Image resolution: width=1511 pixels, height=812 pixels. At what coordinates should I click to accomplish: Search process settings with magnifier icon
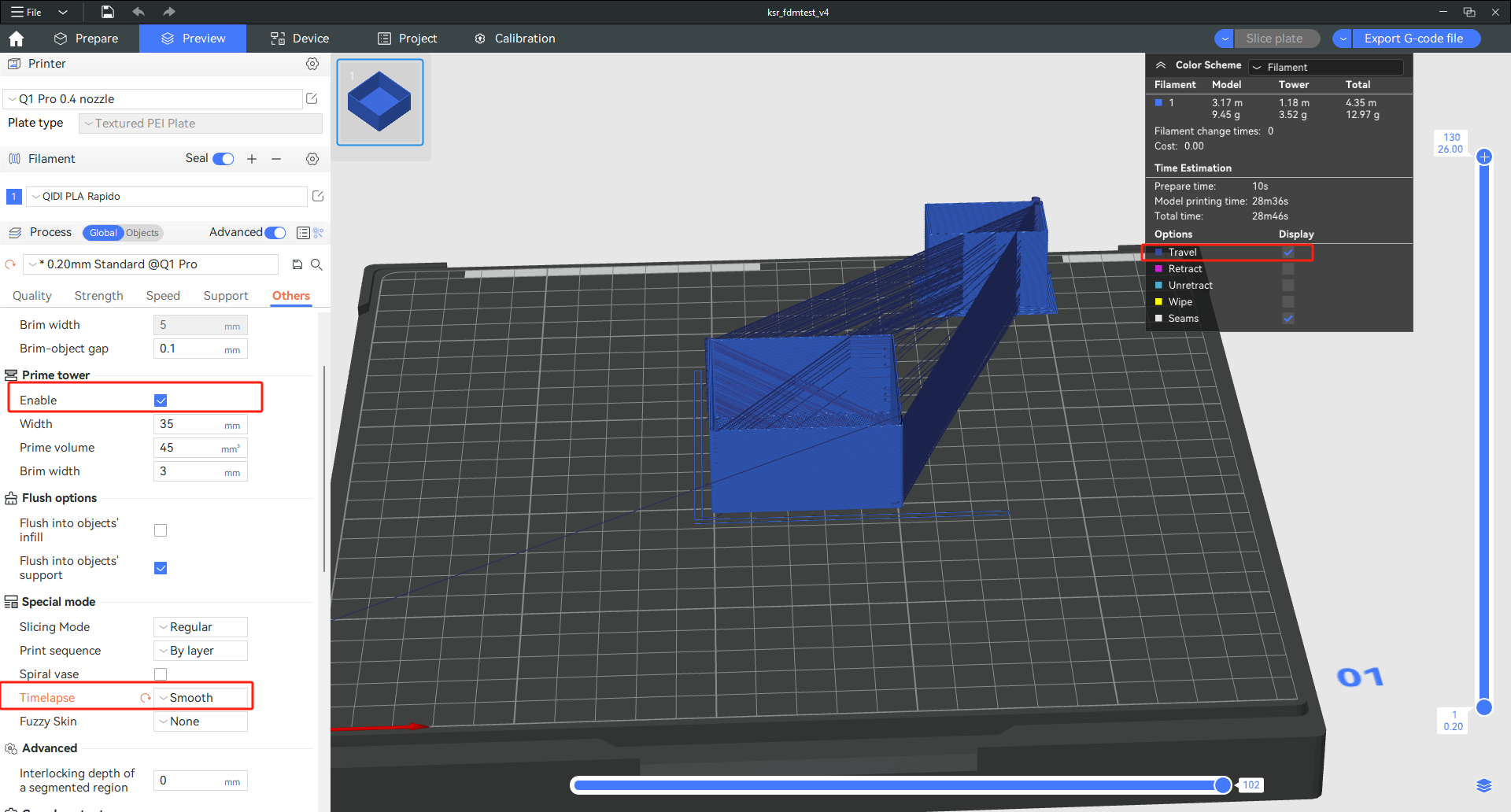(x=316, y=264)
